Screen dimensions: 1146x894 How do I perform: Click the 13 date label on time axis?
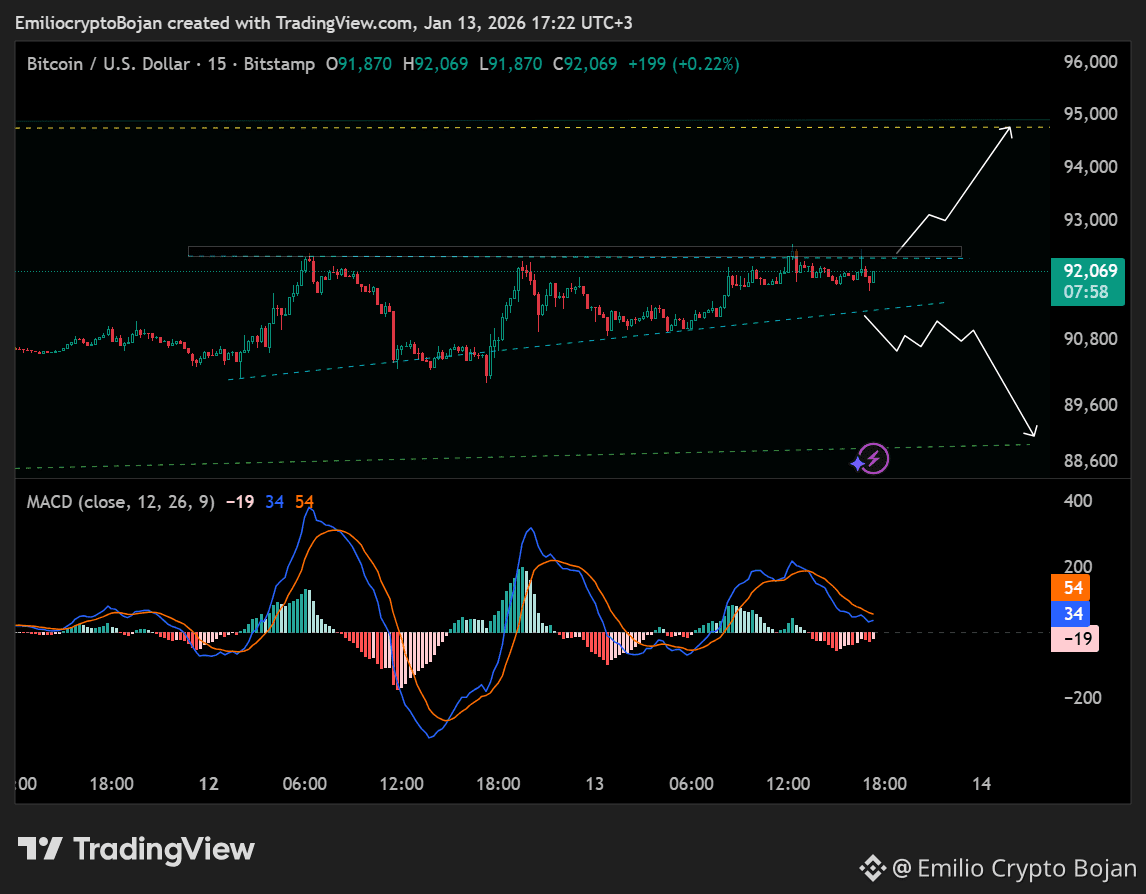coord(595,784)
